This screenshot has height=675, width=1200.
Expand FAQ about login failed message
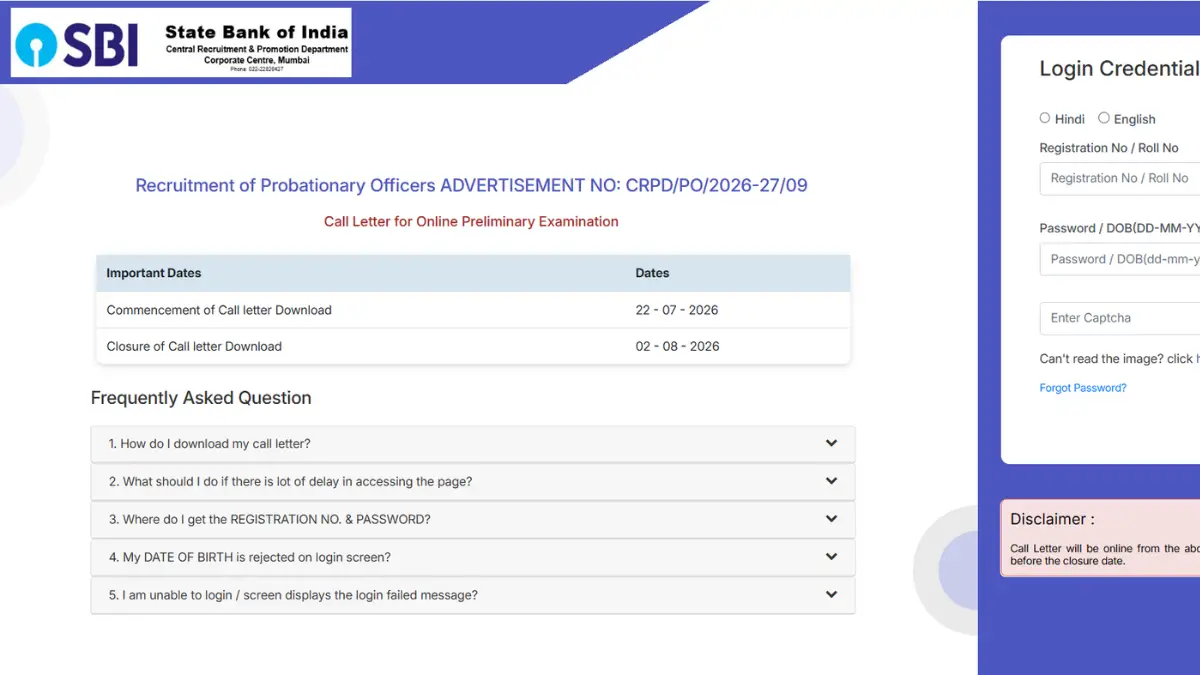click(x=473, y=595)
